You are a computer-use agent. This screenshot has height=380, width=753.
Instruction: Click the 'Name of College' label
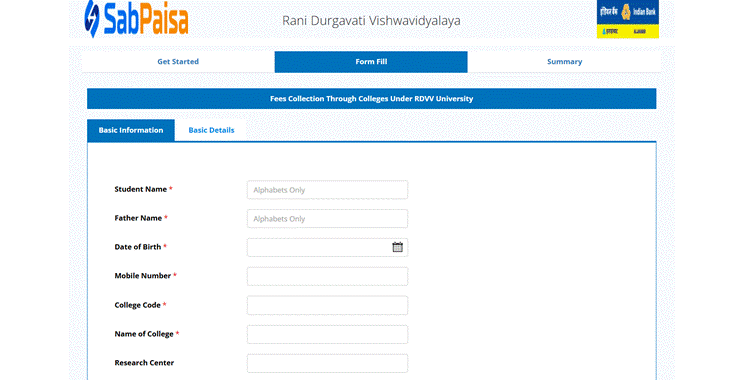click(x=144, y=334)
